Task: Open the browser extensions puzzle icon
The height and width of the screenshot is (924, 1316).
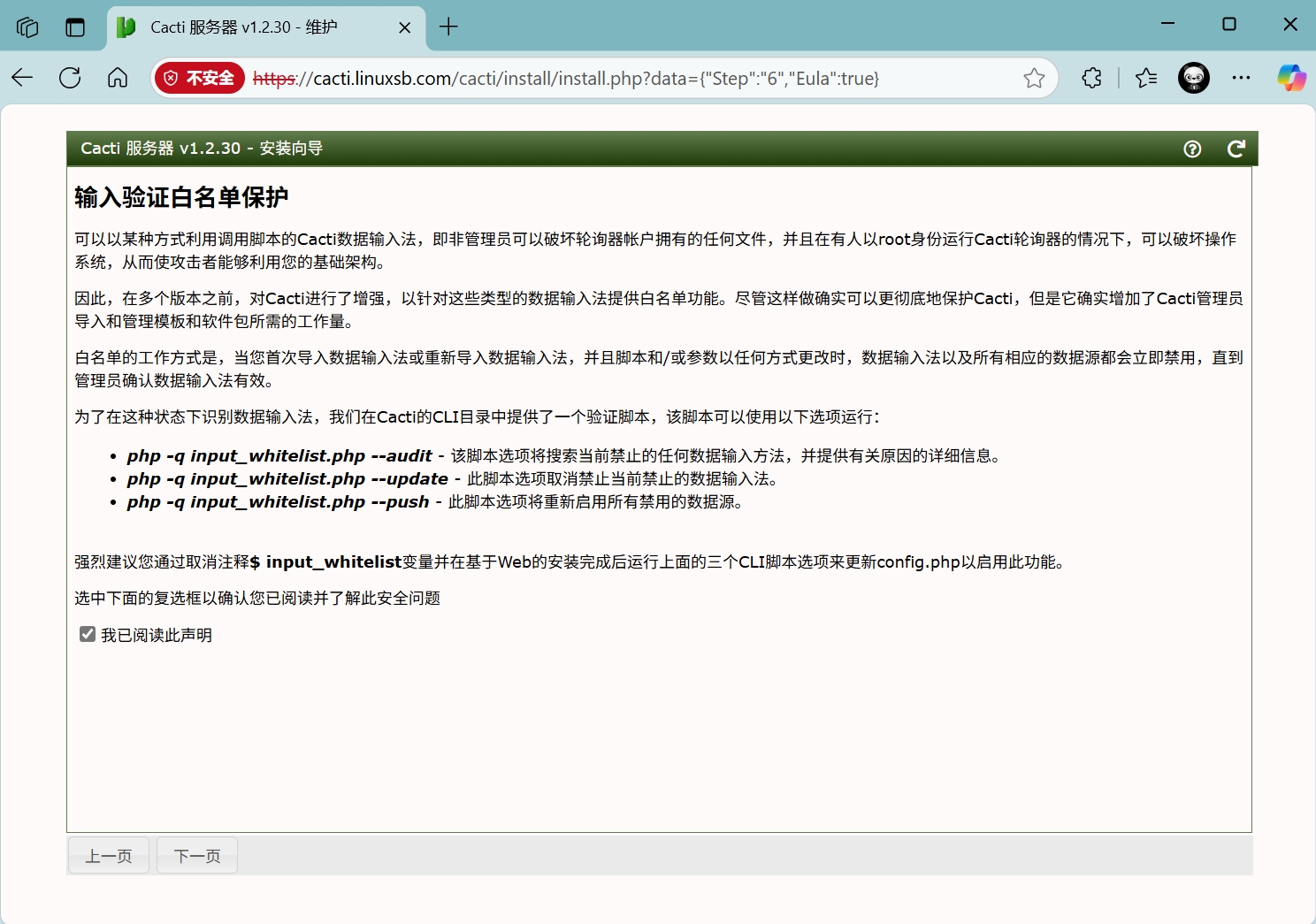Action: pos(1092,78)
